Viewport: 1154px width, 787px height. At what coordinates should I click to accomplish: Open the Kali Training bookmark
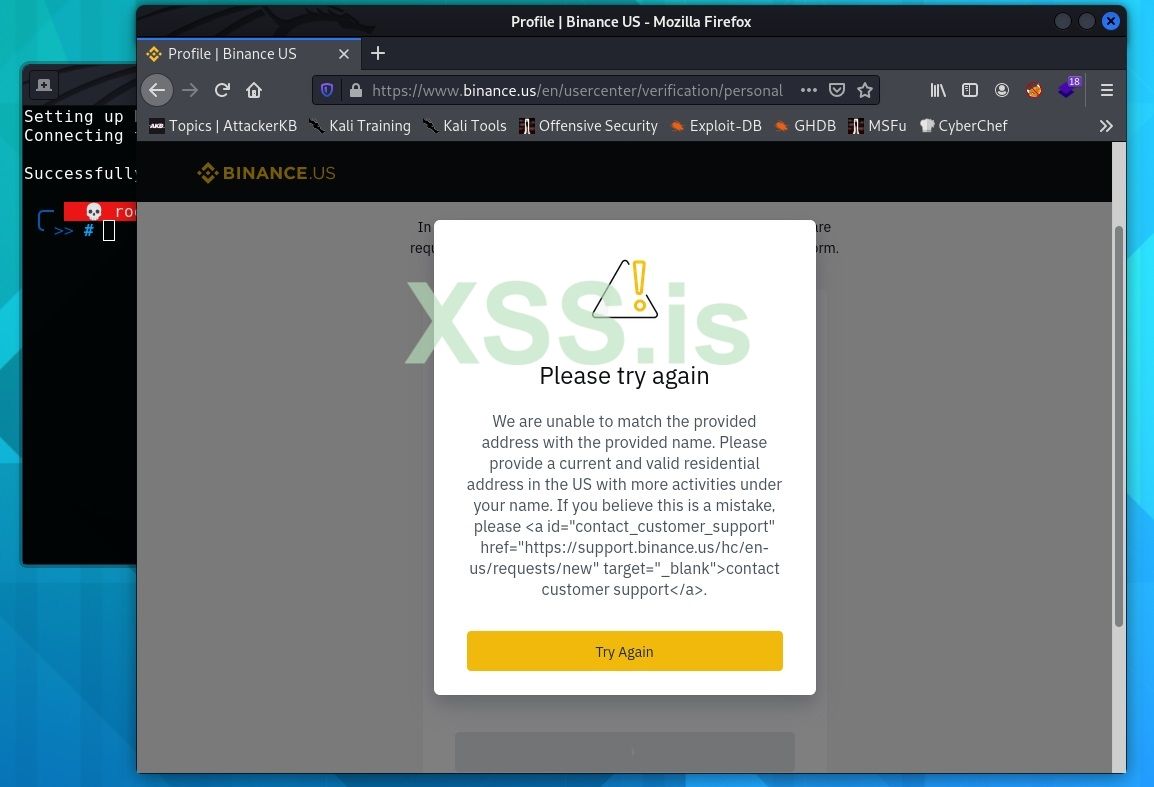pos(360,126)
